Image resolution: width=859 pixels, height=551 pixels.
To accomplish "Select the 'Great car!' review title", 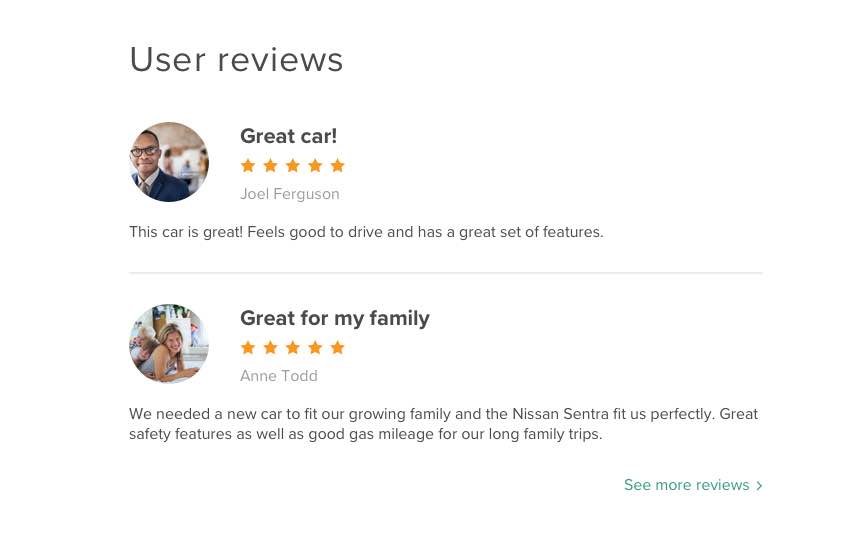I will coord(289,136).
